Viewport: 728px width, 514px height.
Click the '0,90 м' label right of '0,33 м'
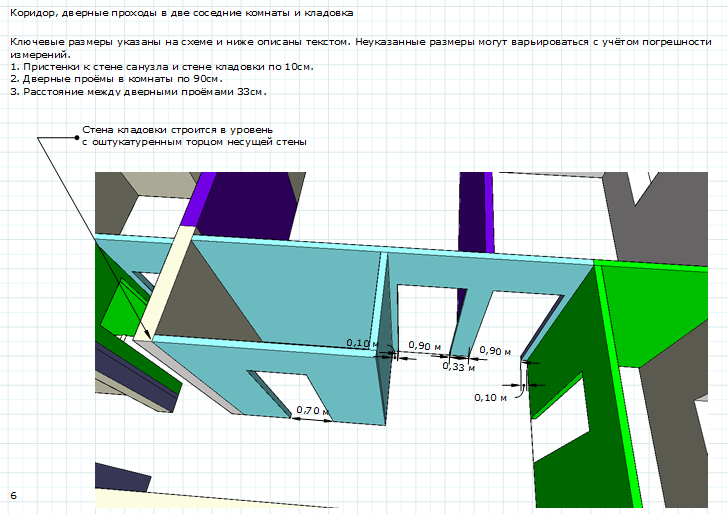495,351
